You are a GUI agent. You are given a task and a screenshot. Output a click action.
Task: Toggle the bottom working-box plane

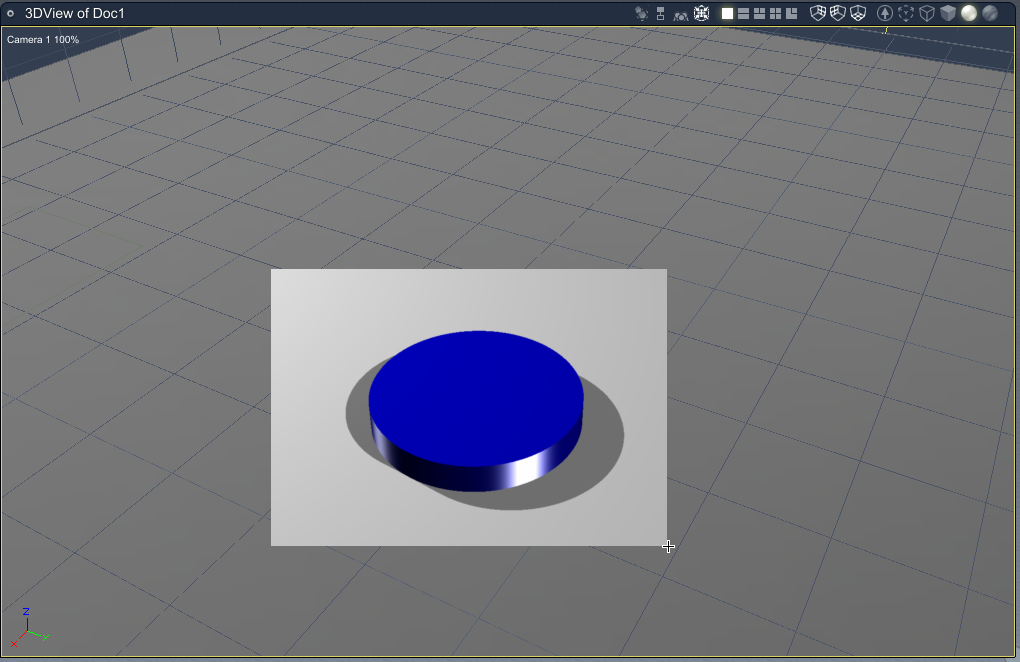(x=858, y=13)
